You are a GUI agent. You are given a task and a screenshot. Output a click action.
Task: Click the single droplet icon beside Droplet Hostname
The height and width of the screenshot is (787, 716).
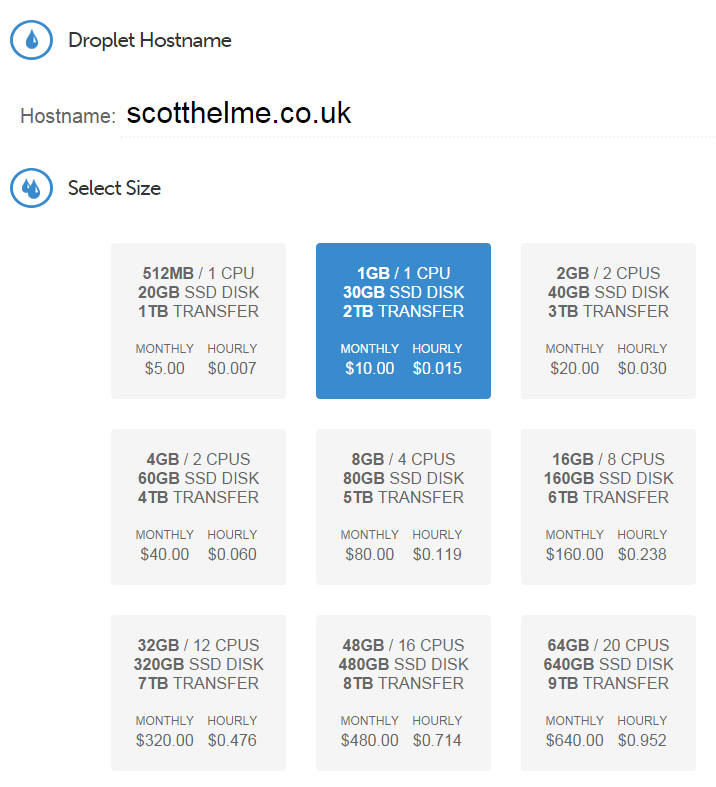31,40
